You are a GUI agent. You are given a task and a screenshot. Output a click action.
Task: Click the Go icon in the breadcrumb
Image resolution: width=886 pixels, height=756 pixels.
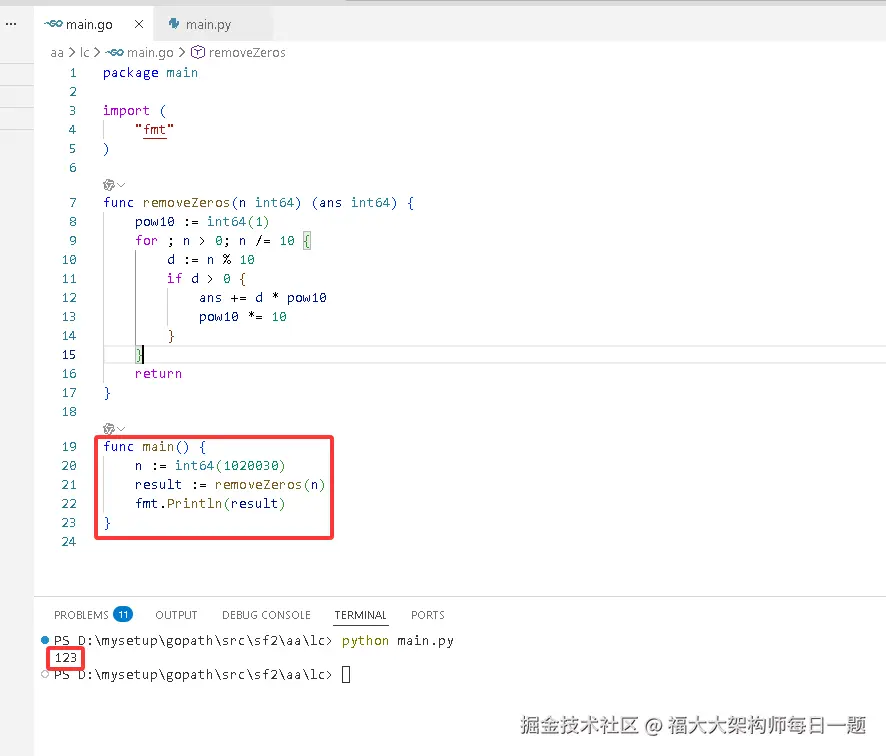point(115,53)
